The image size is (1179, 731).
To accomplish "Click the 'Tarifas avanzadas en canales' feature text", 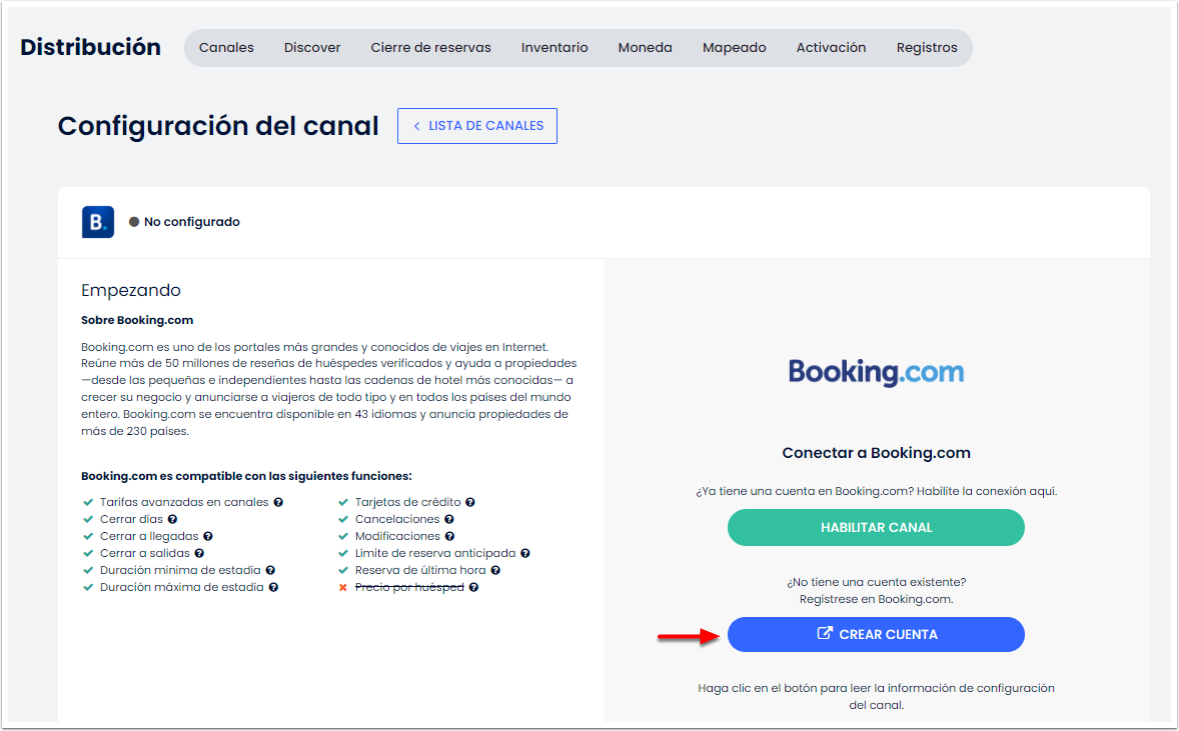I will click(184, 502).
